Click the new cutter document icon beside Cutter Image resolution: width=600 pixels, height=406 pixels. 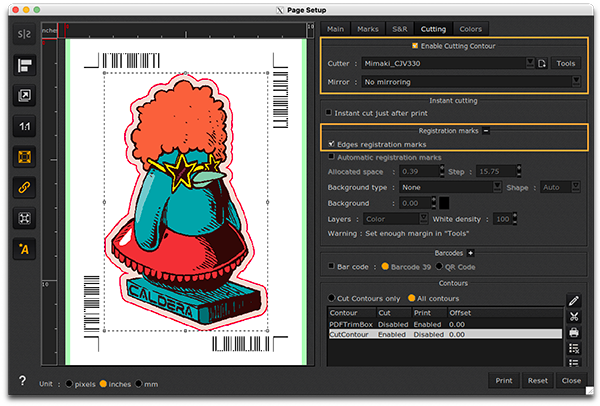click(x=542, y=64)
